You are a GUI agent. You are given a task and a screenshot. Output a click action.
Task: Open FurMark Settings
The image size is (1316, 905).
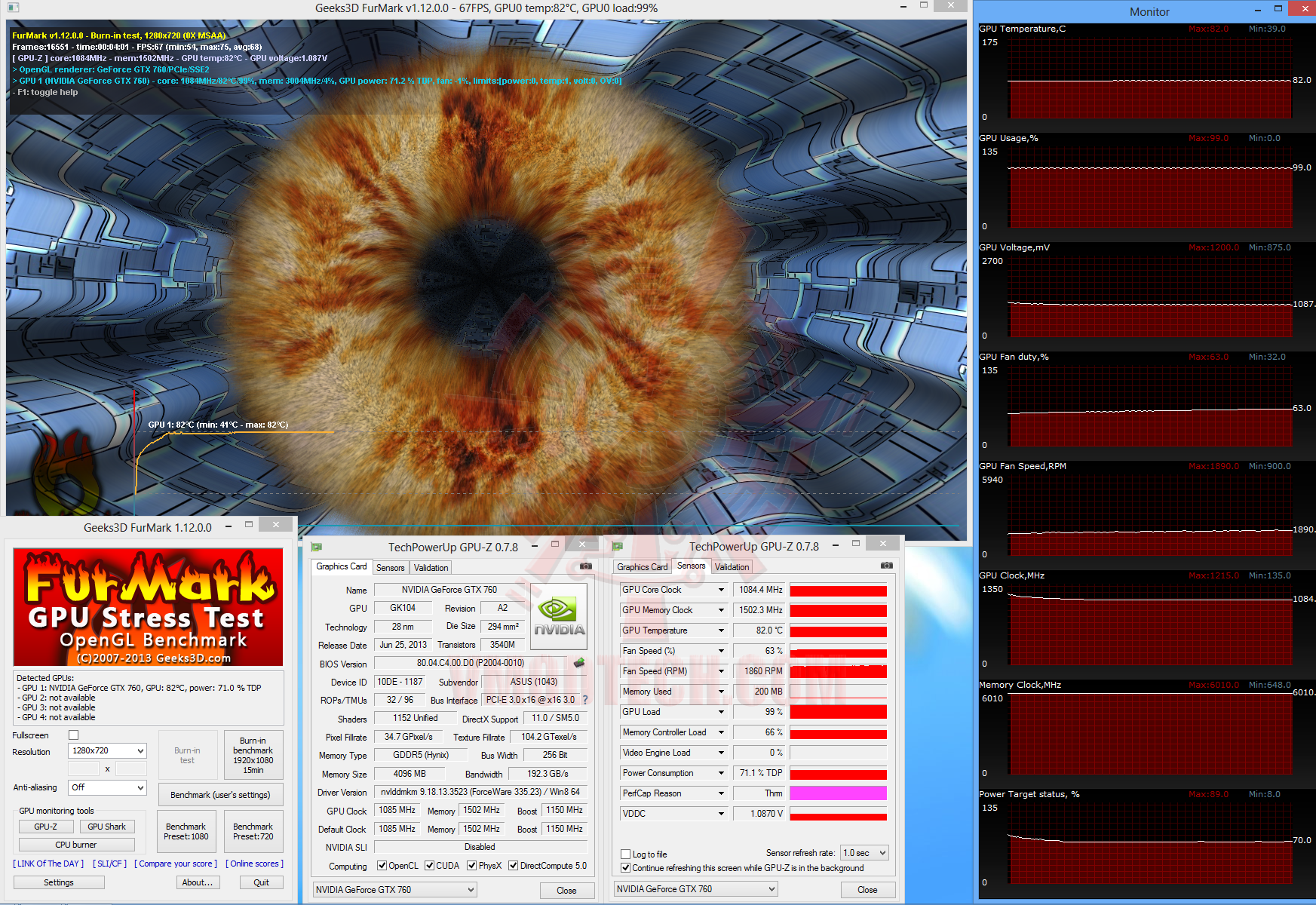pos(59,882)
